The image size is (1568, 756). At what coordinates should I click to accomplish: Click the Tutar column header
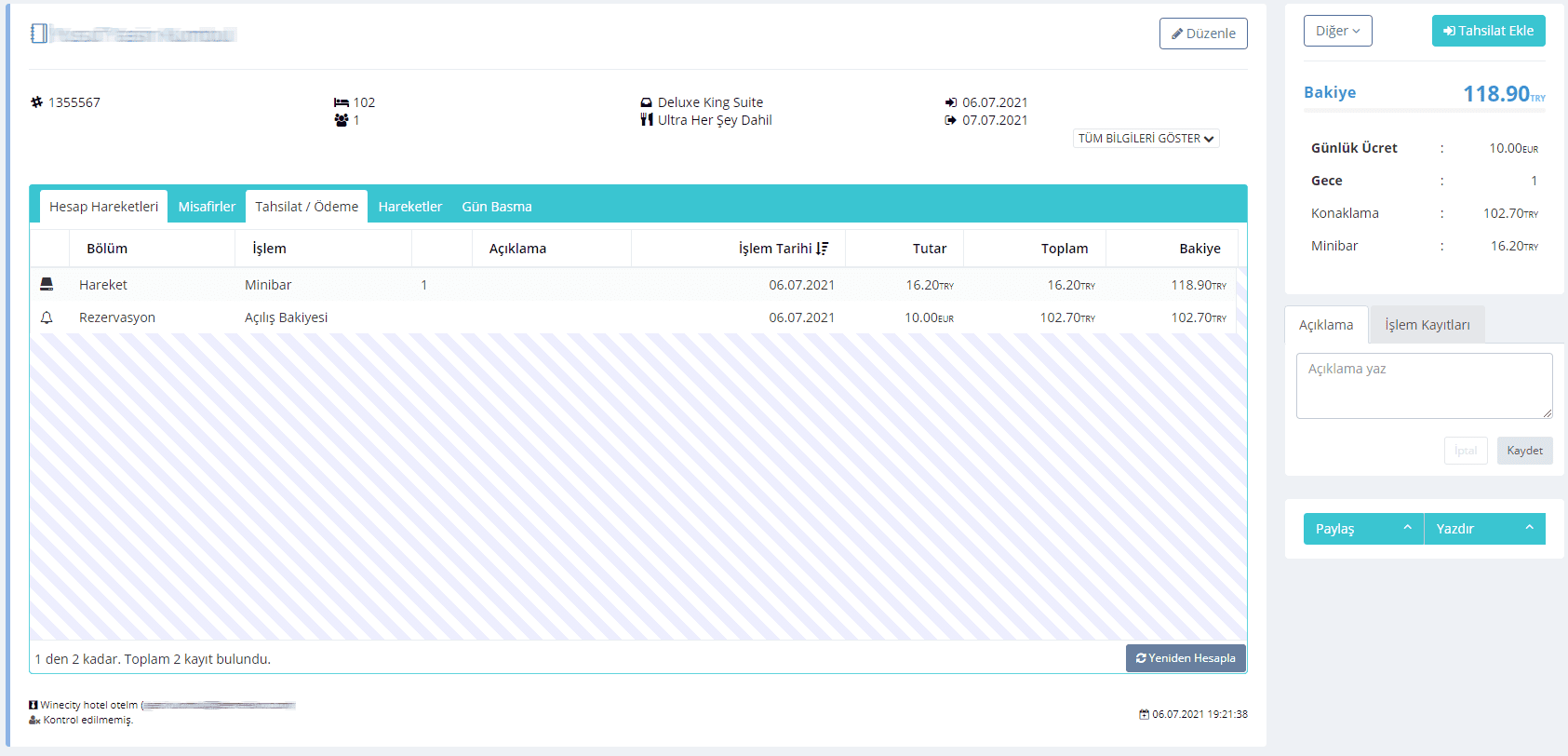point(904,249)
